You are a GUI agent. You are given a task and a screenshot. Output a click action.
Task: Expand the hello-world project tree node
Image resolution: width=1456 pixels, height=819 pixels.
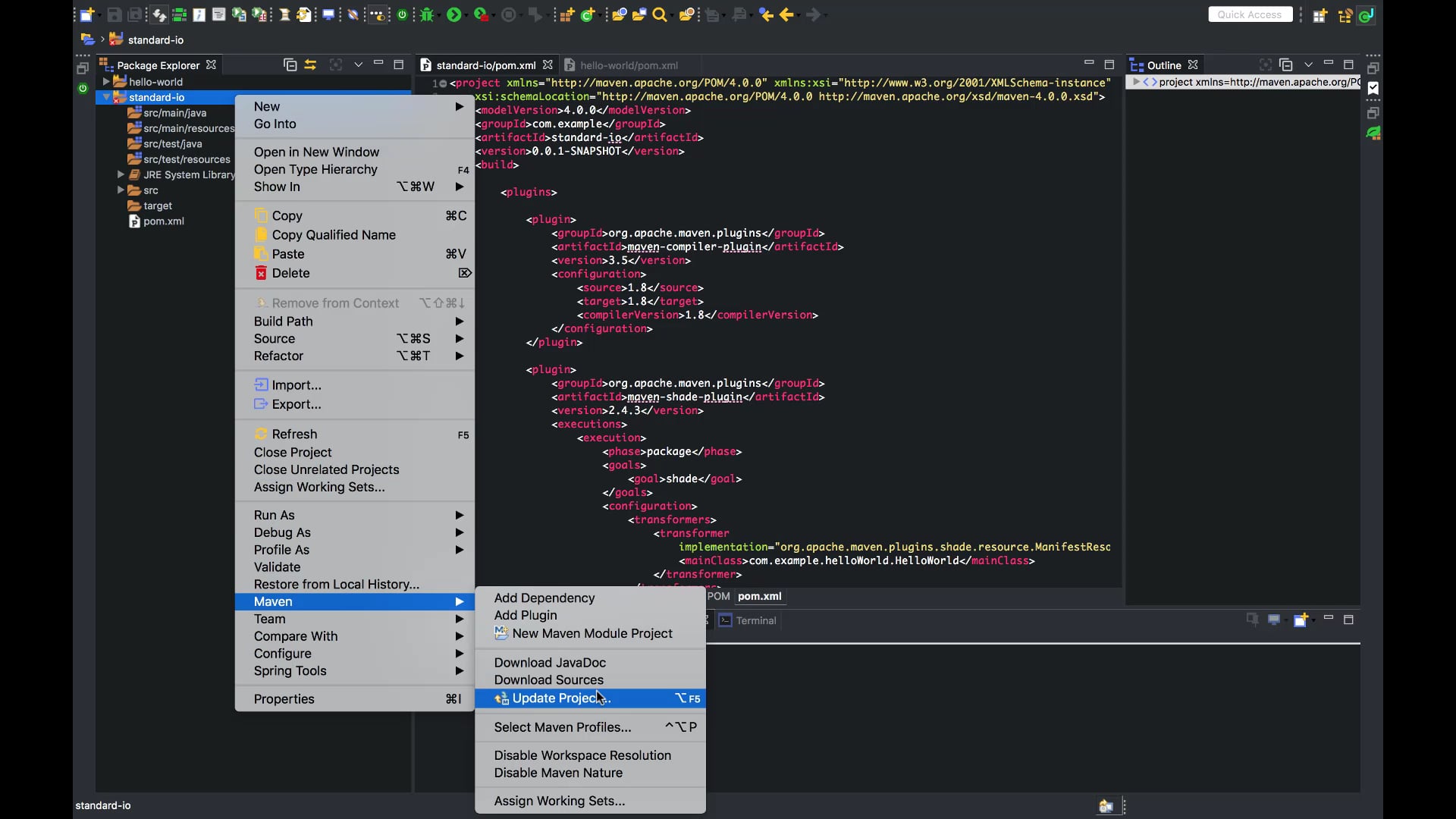(106, 82)
